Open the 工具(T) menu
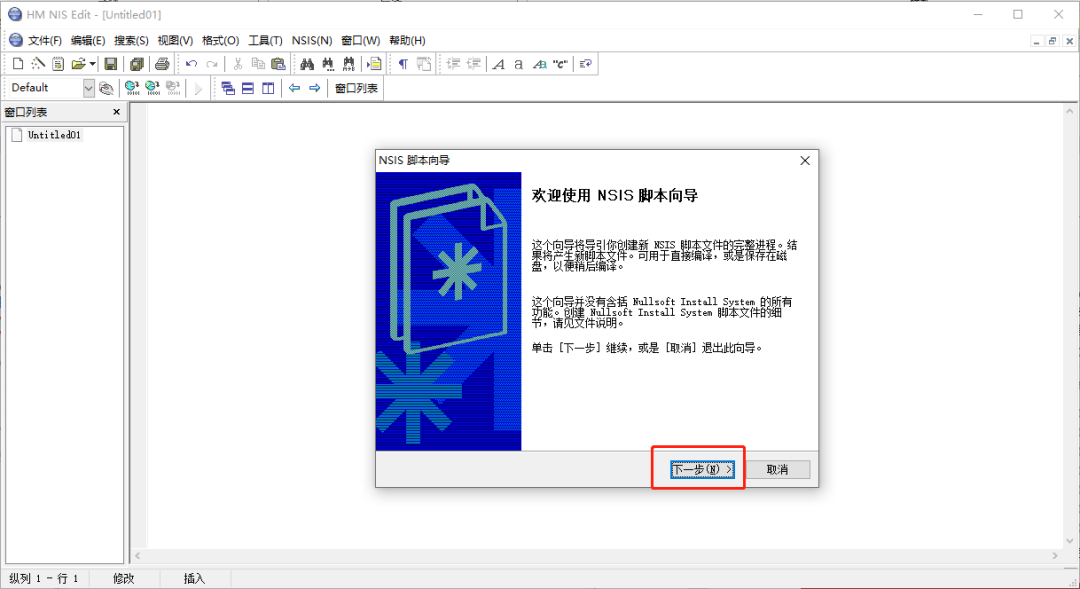 pyautogui.click(x=265, y=40)
